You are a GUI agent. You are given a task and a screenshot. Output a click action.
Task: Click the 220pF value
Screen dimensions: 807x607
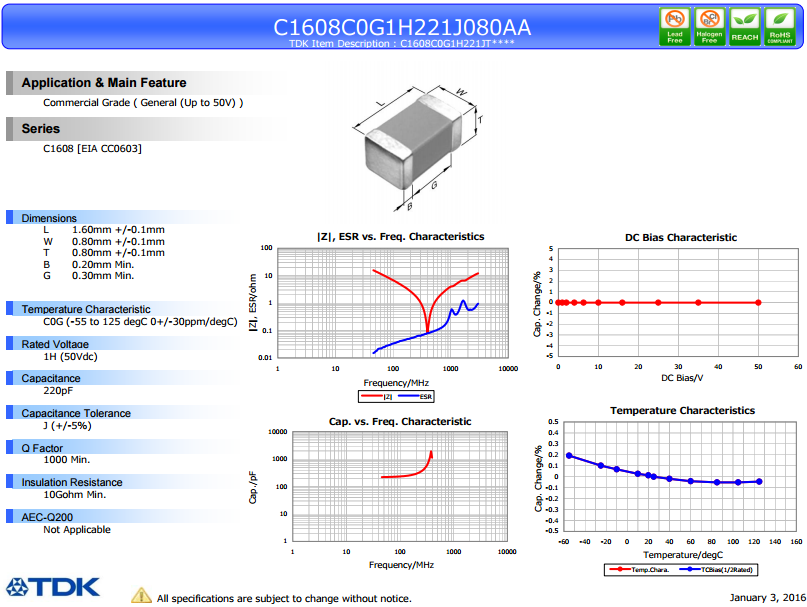[58, 391]
